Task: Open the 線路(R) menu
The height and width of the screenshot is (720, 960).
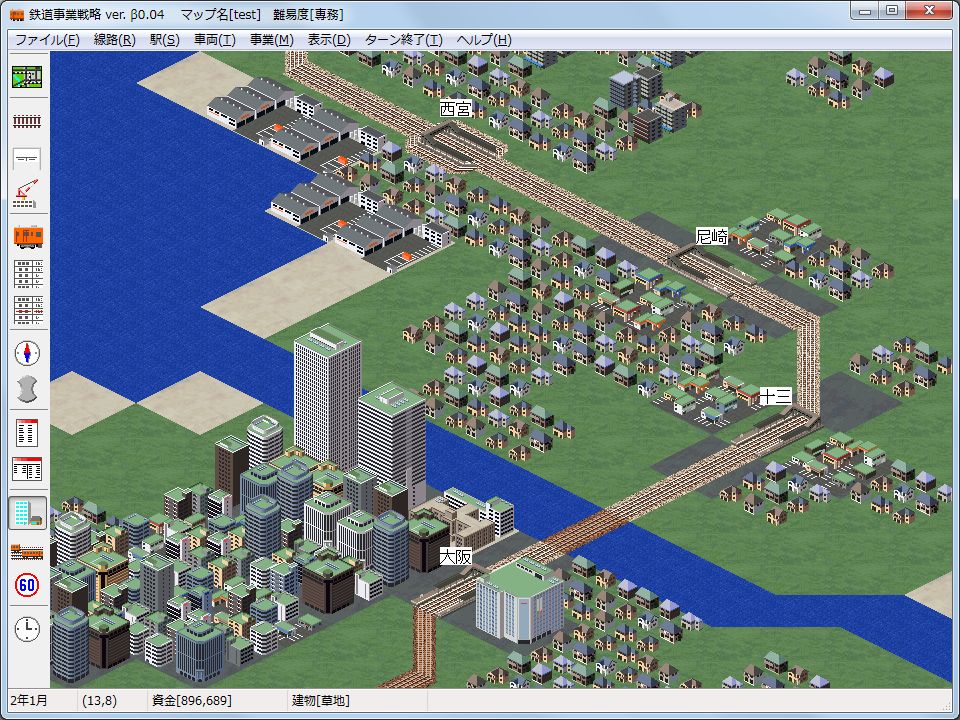Action: [114, 40]
